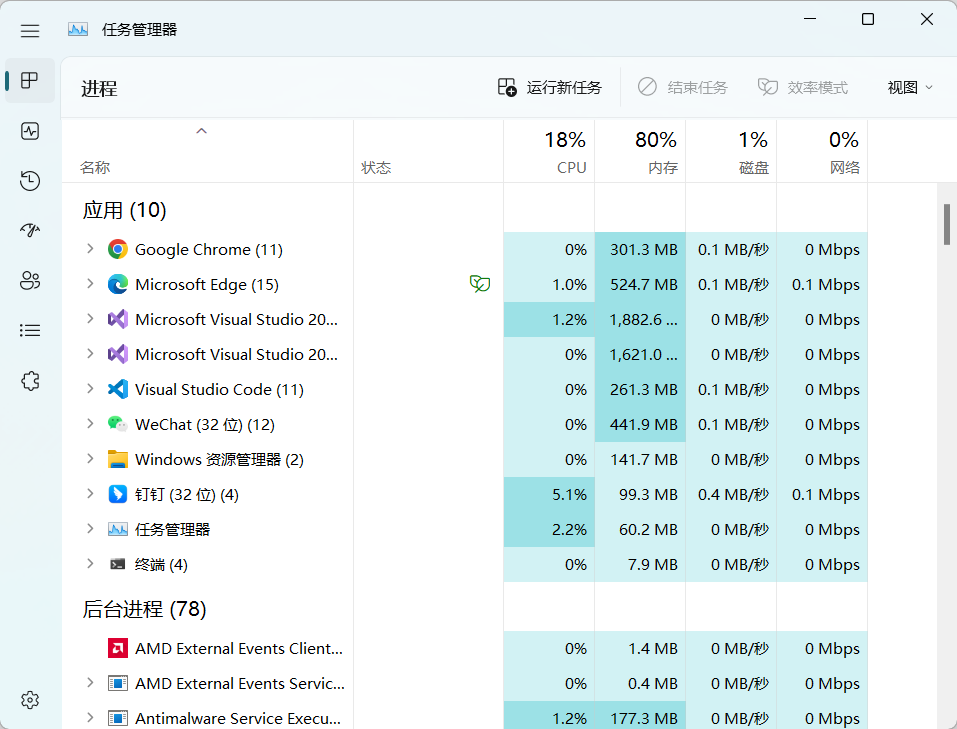Expand the WeChat (32 位) (12) group
957x729 pixels.
pos(90,423)
